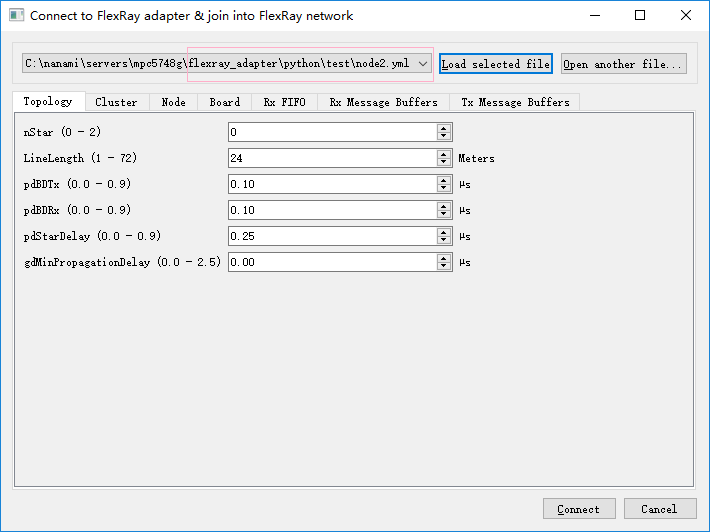Minimize the FlexRay connect window
Screen dimensions: 710x532
click(595, 15)
